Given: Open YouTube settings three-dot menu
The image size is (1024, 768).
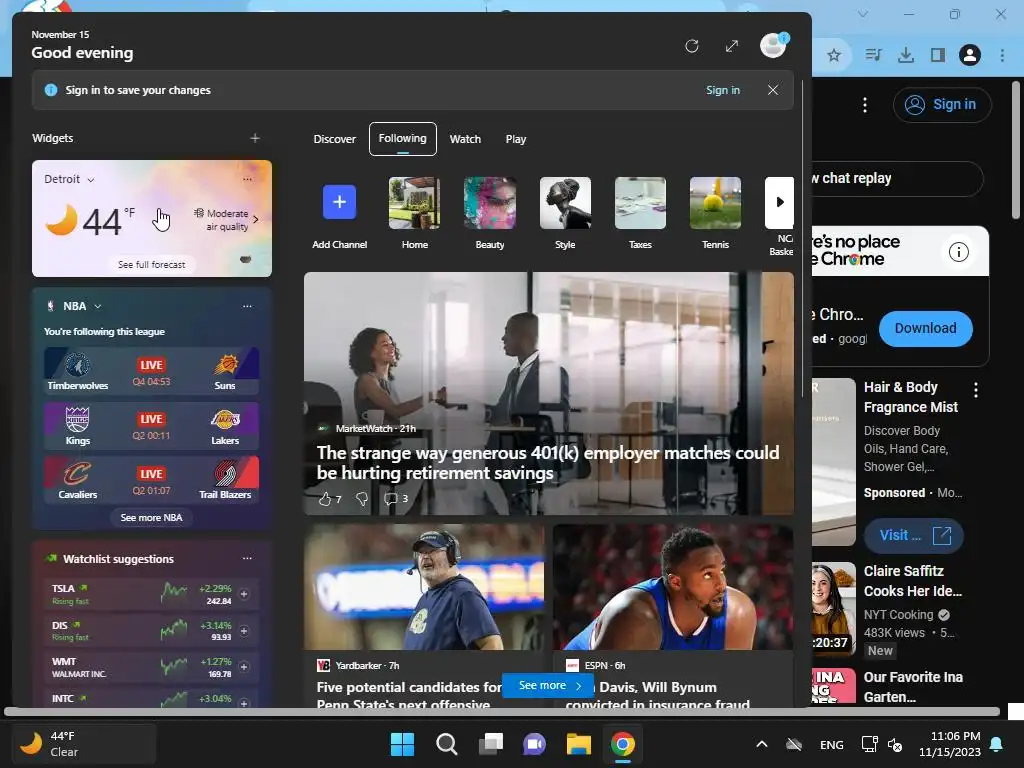Looking at the screenshot, I should tap(865, 104).
